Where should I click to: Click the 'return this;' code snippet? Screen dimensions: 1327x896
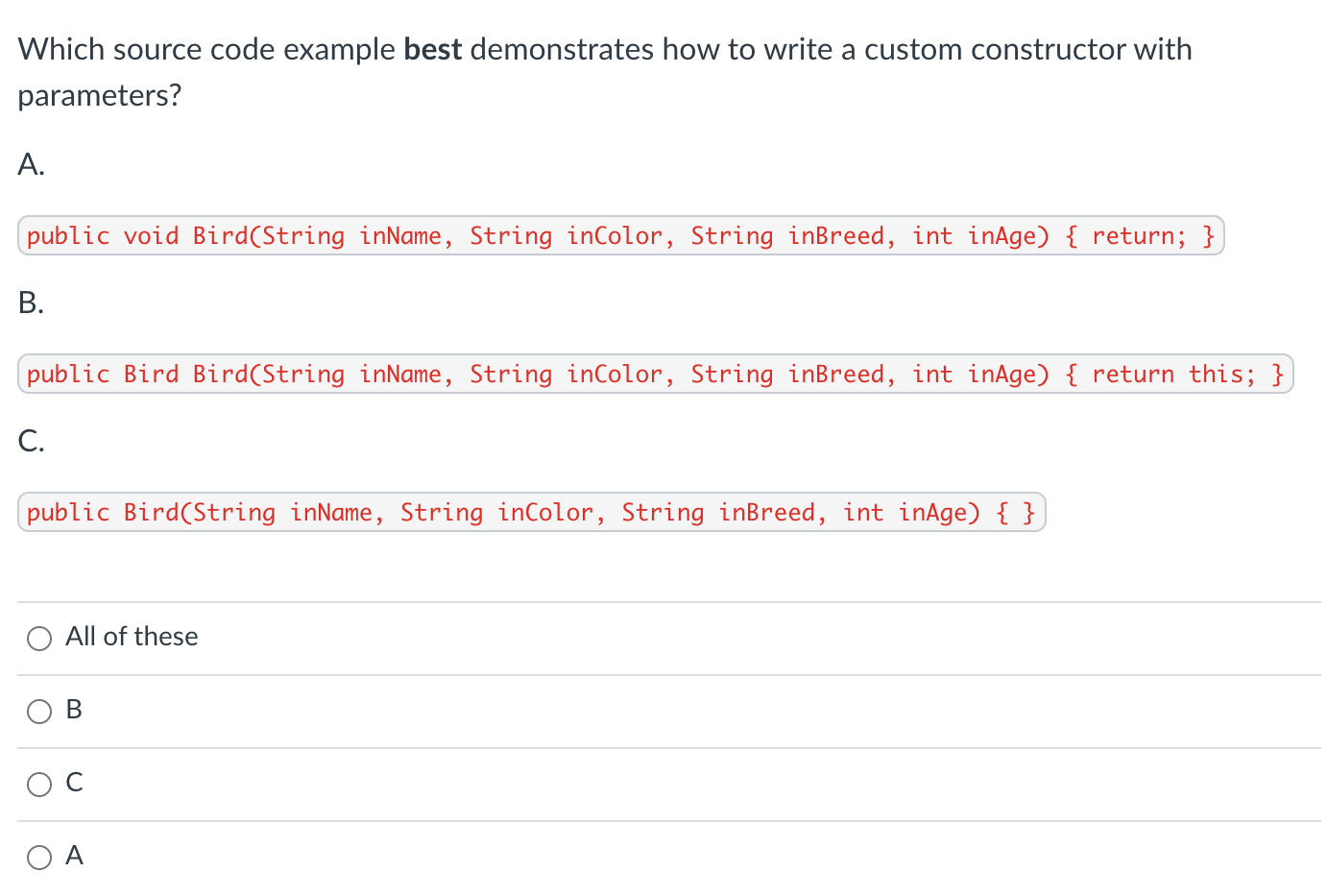pyautogui.click(x=1172, y=375)
